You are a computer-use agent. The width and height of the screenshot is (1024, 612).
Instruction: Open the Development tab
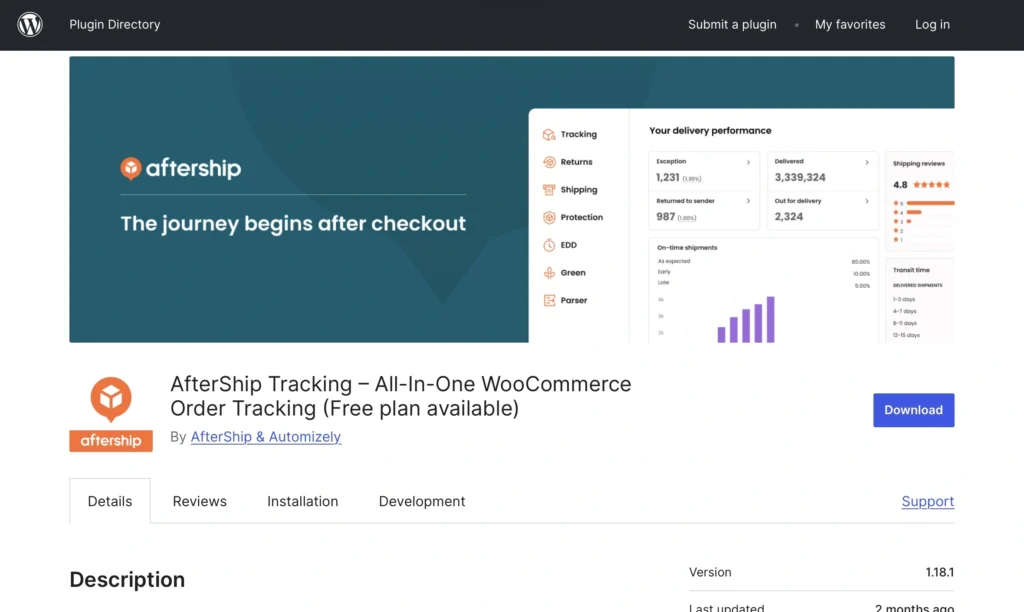421,501
